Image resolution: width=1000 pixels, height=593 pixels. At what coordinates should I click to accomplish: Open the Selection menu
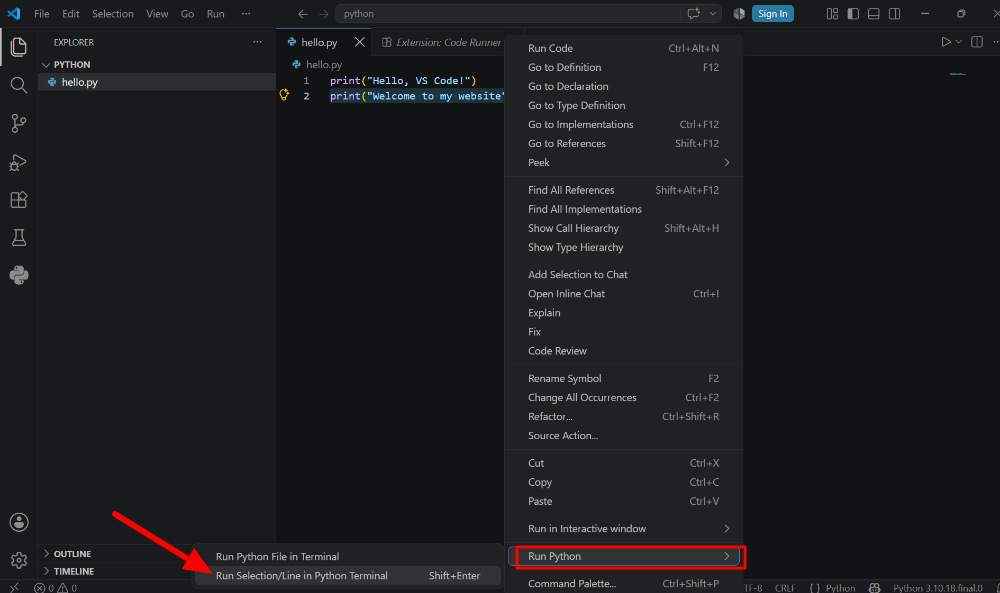click(x=113, y=13)
